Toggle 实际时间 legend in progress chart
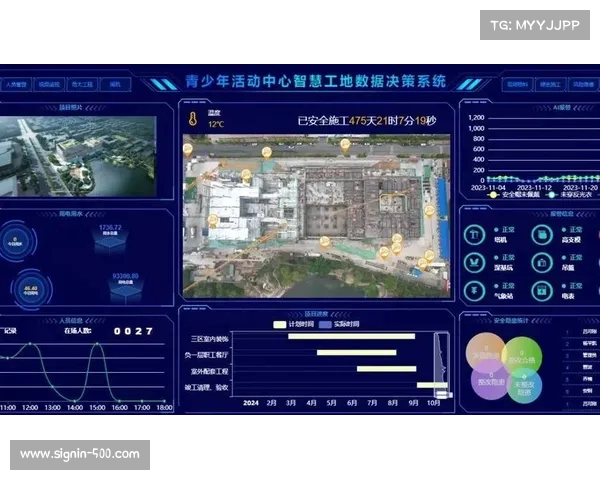Image resolution: width=600 pixels, height=480 pixels. tap(339, 324)
